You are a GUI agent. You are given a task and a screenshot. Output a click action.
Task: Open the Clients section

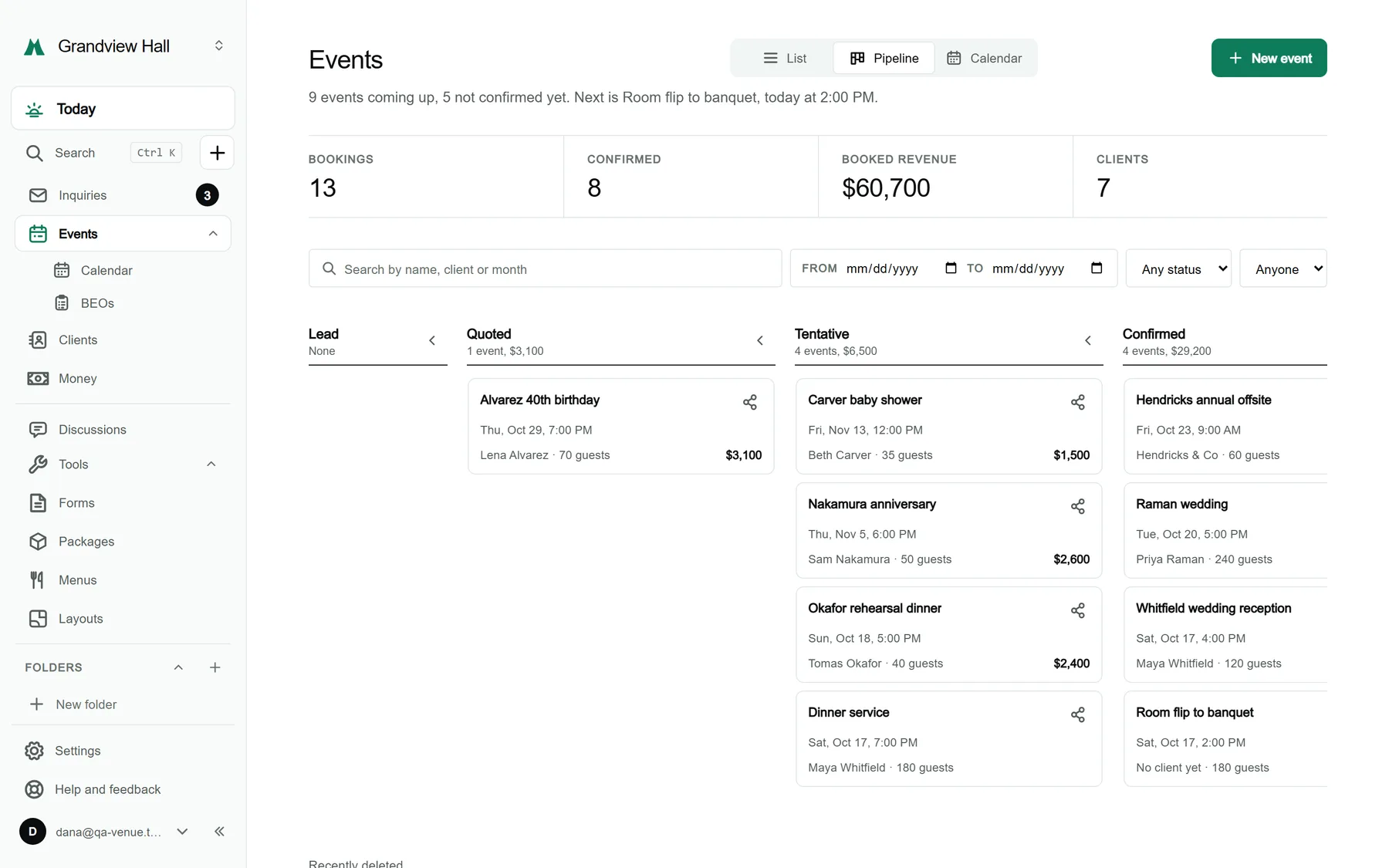[x=123, y=339]
